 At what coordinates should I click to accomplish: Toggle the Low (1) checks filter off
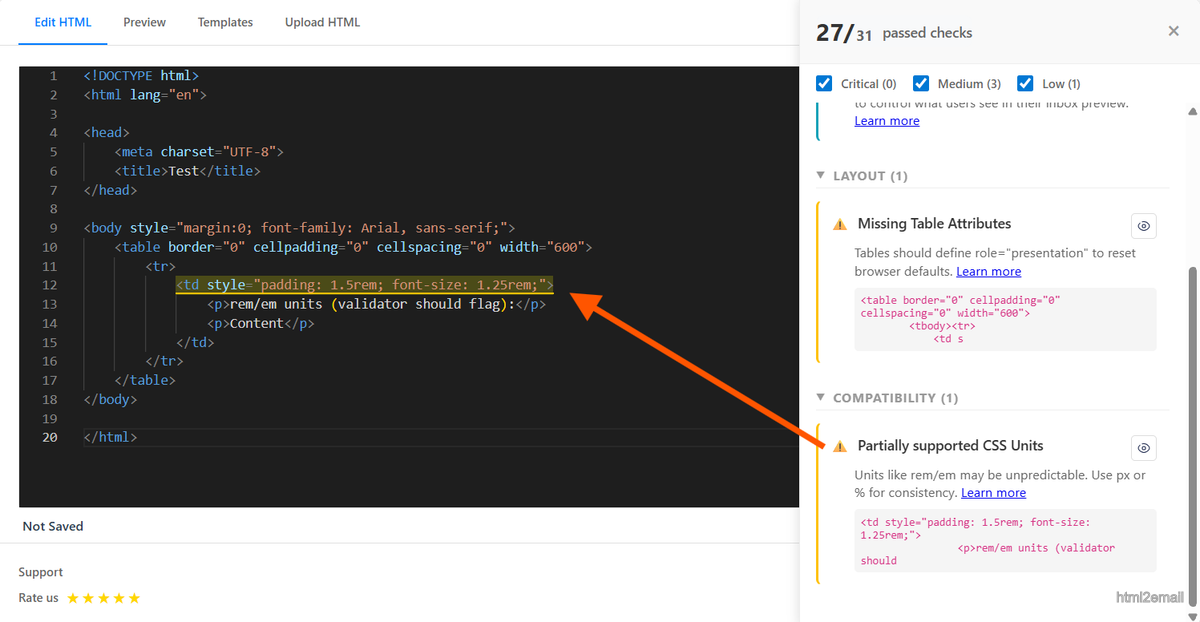click(x=1025, y=83)
